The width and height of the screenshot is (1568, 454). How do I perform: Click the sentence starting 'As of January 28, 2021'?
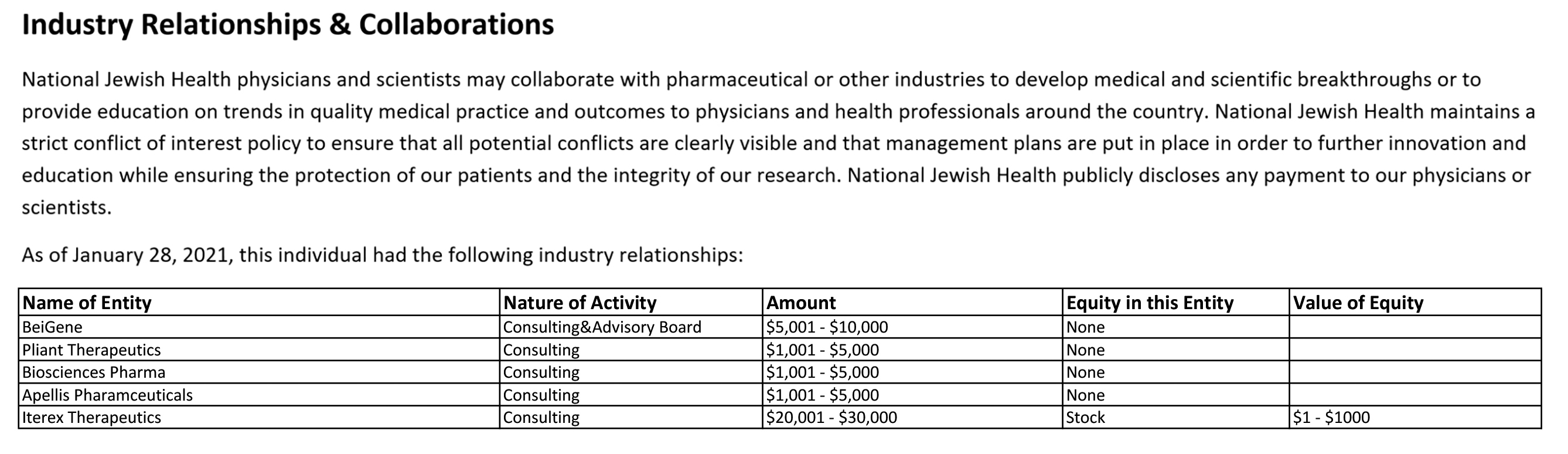point(382,255)
